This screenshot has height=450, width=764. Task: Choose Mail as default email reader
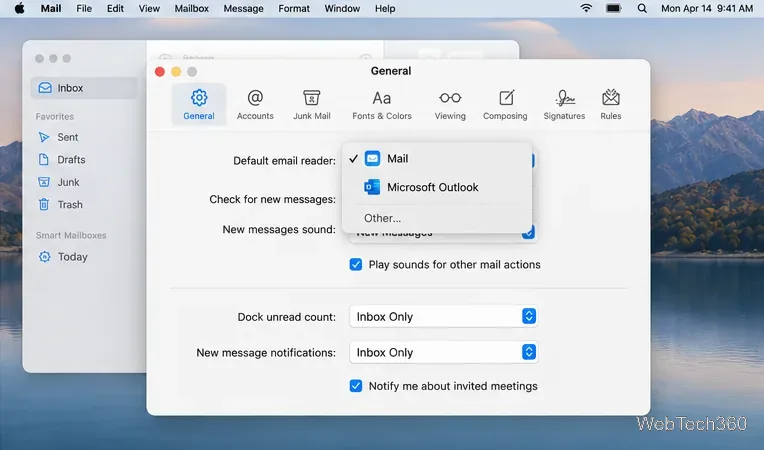tap(437, 159)
